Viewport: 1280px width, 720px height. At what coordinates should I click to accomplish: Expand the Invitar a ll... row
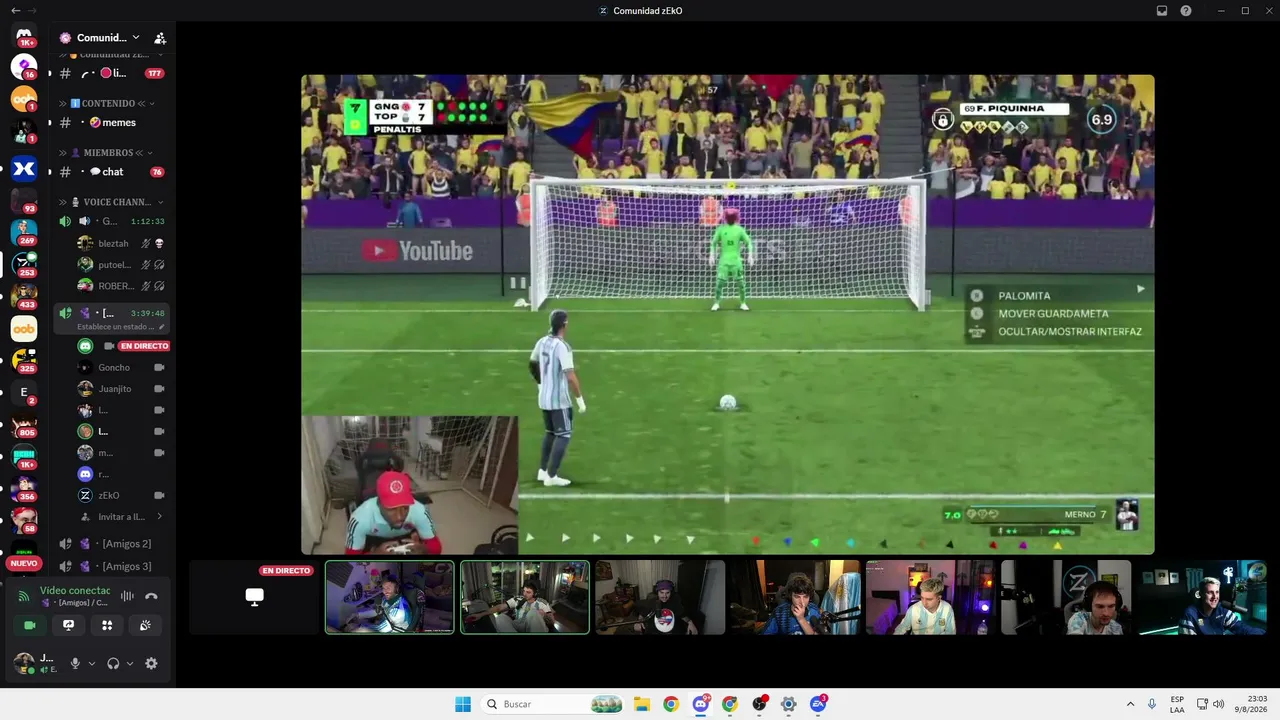point(121,517)
